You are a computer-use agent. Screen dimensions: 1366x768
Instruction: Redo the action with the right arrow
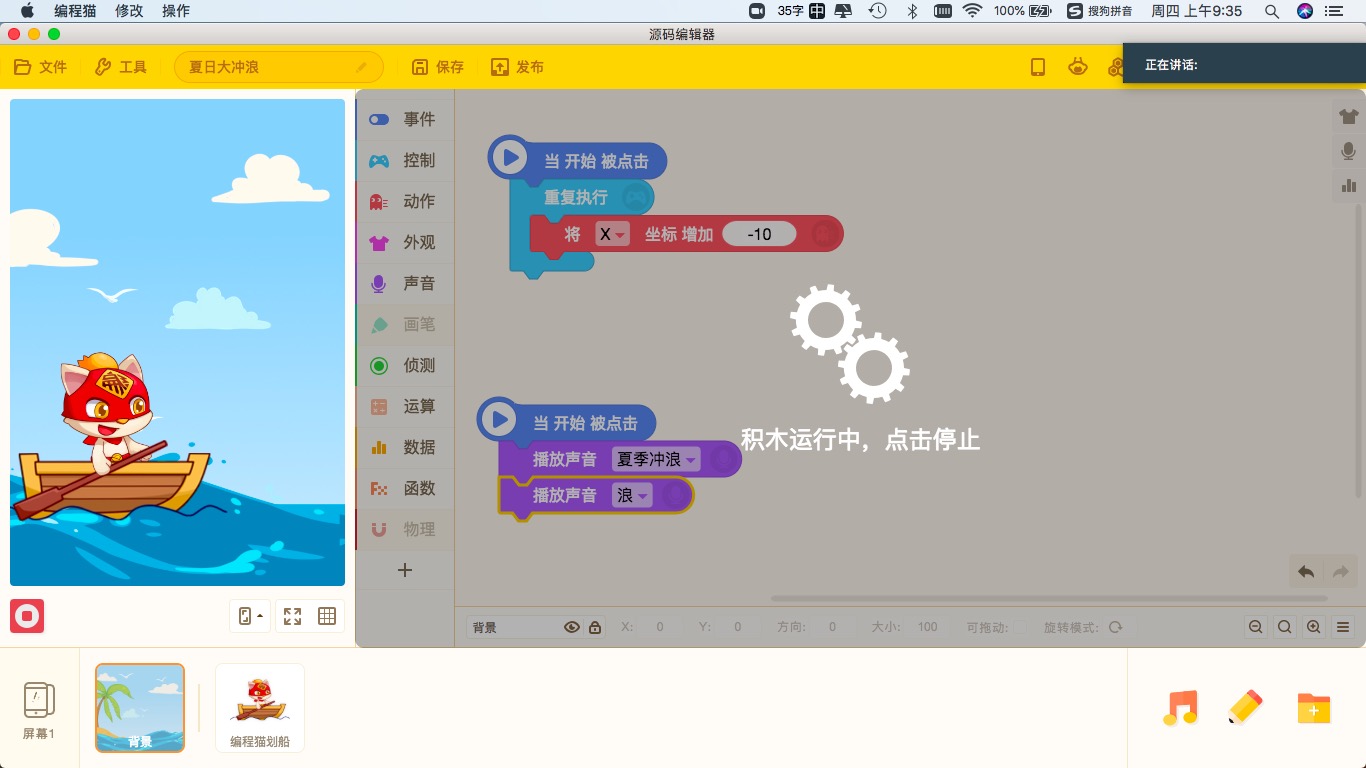[1339, 572]
